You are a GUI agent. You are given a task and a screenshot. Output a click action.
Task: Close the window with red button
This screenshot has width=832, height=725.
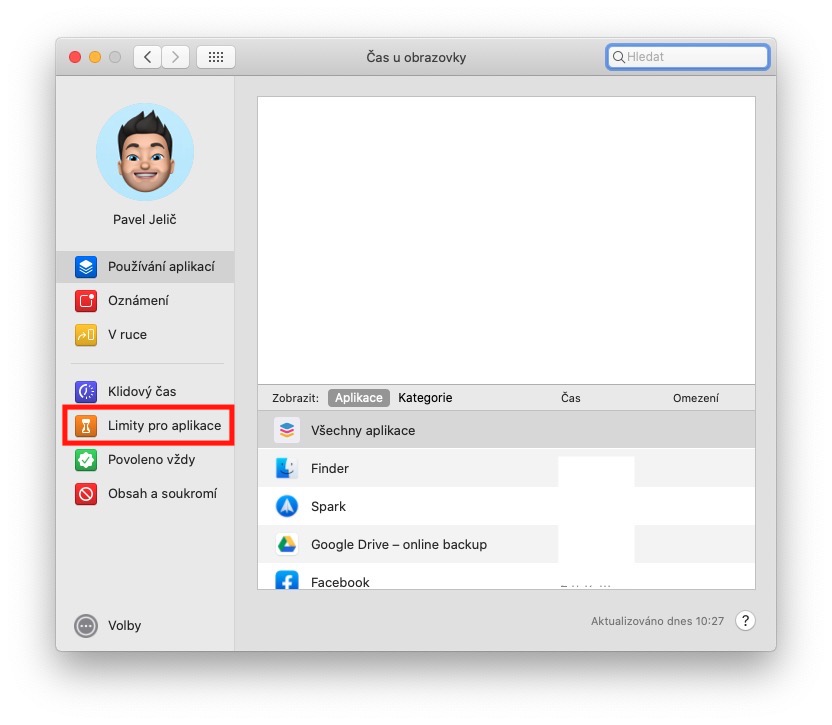pyautogui.click(x=75, y=57)
